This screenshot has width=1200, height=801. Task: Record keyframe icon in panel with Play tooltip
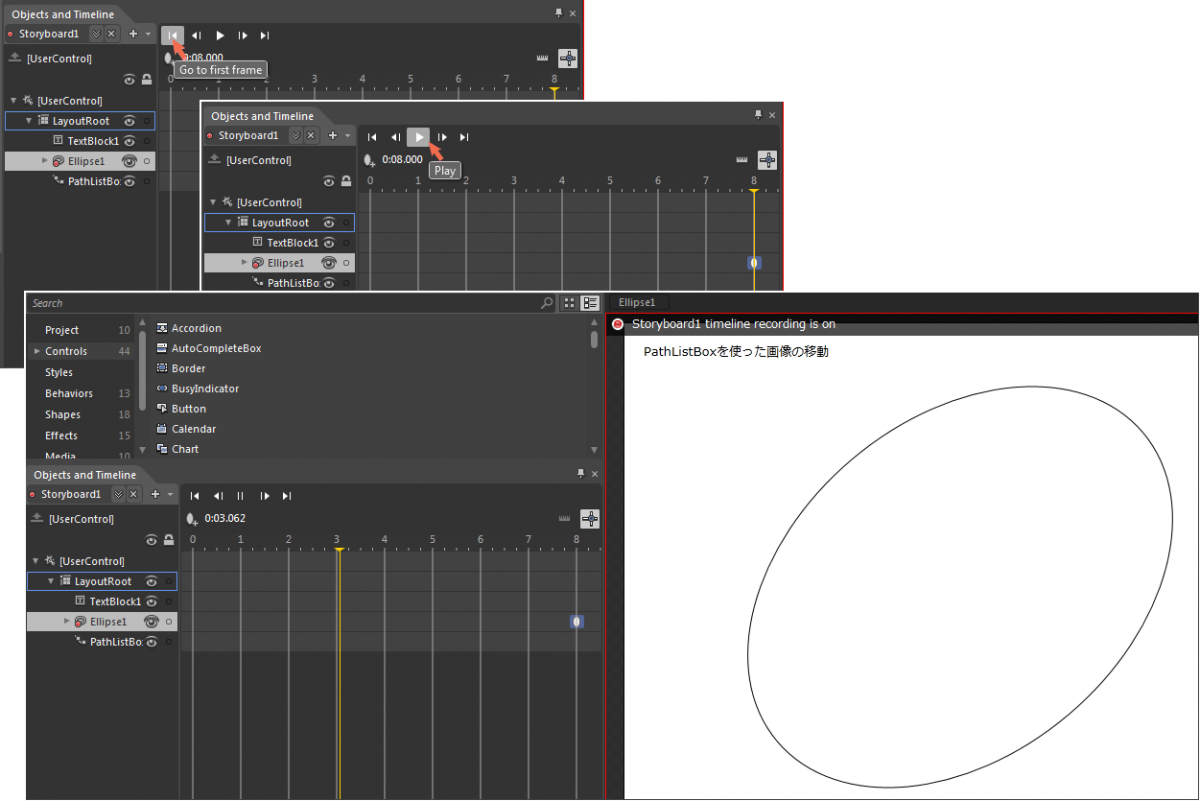coord(369,160)
